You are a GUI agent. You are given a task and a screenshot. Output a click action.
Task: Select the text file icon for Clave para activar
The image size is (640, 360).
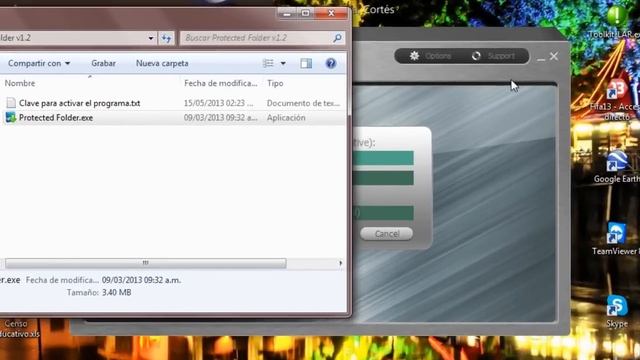[x=11, y=103]
